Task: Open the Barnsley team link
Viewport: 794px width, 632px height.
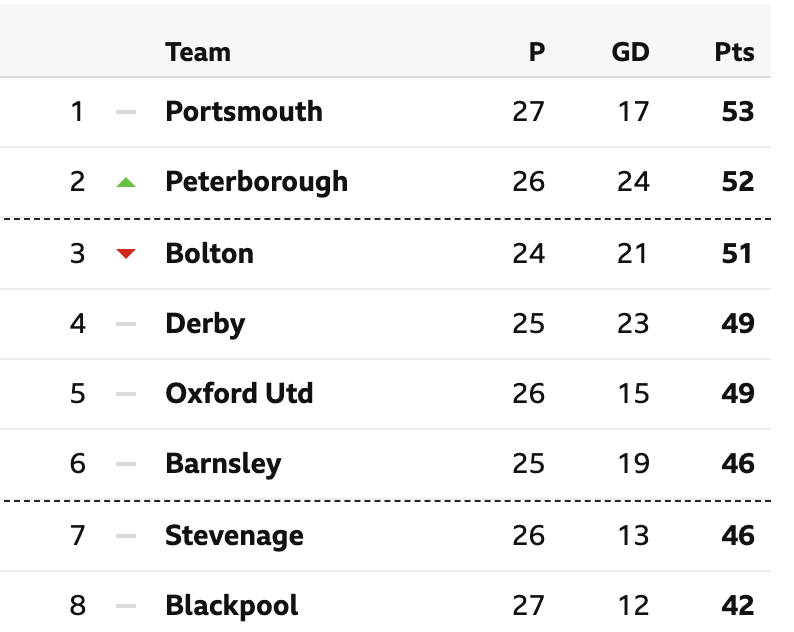Action: (x=223, y=464)
